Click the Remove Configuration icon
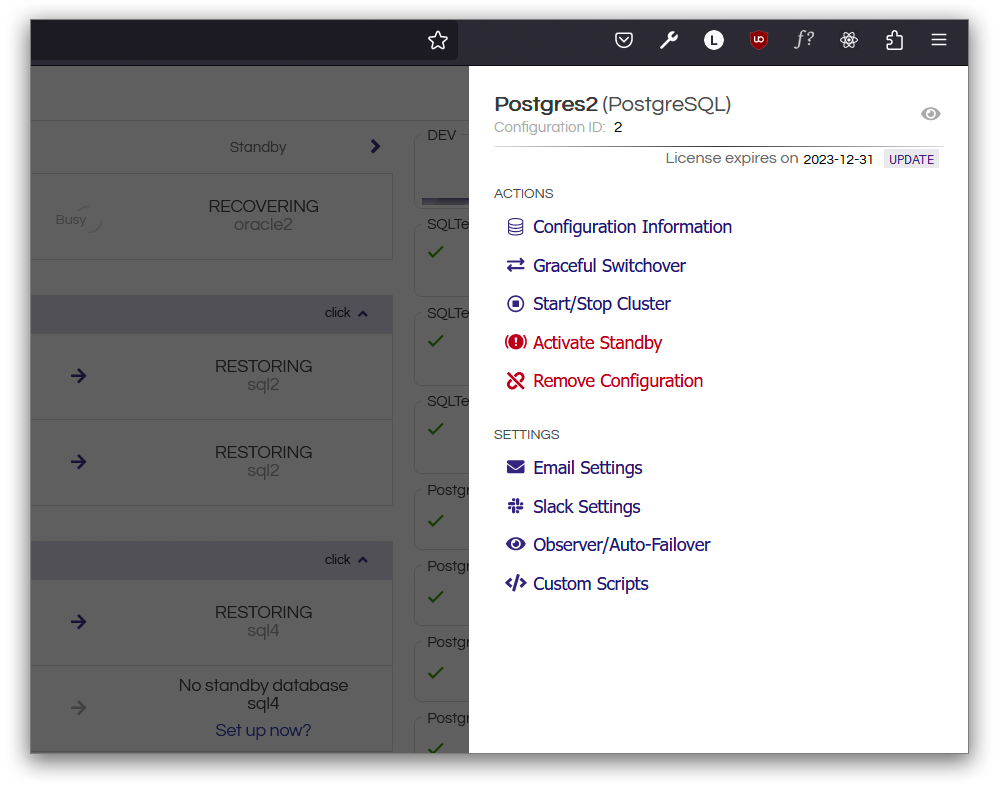Viewport: 1000px width, 812px height. point(515,380)
